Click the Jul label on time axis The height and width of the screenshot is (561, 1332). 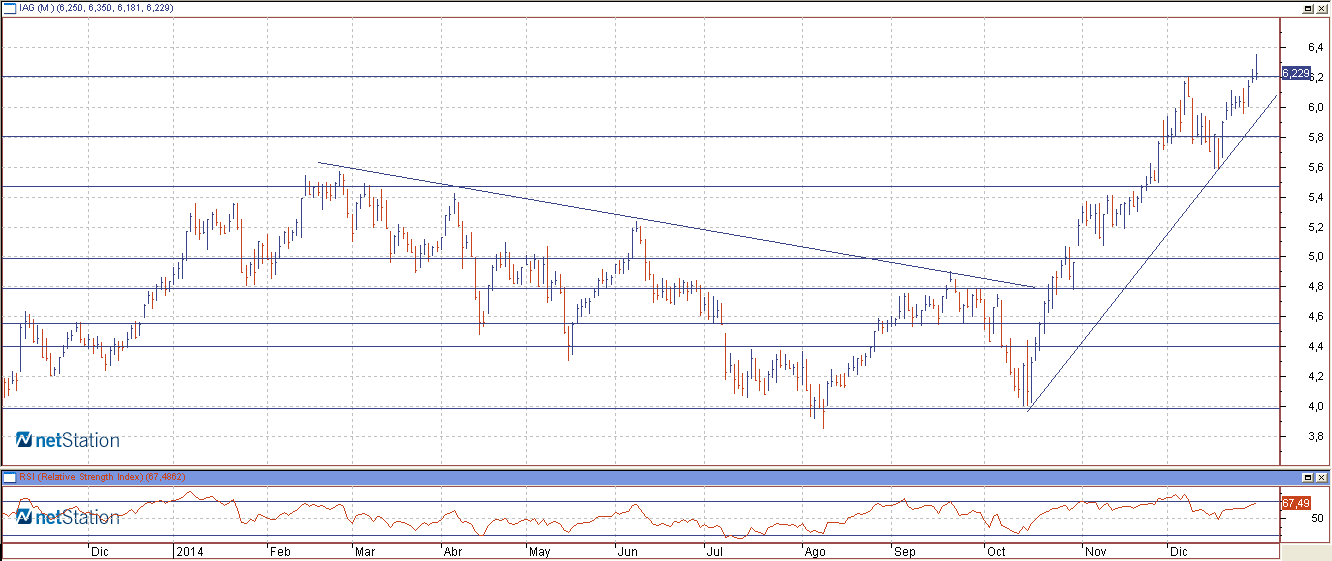[714, 552]
